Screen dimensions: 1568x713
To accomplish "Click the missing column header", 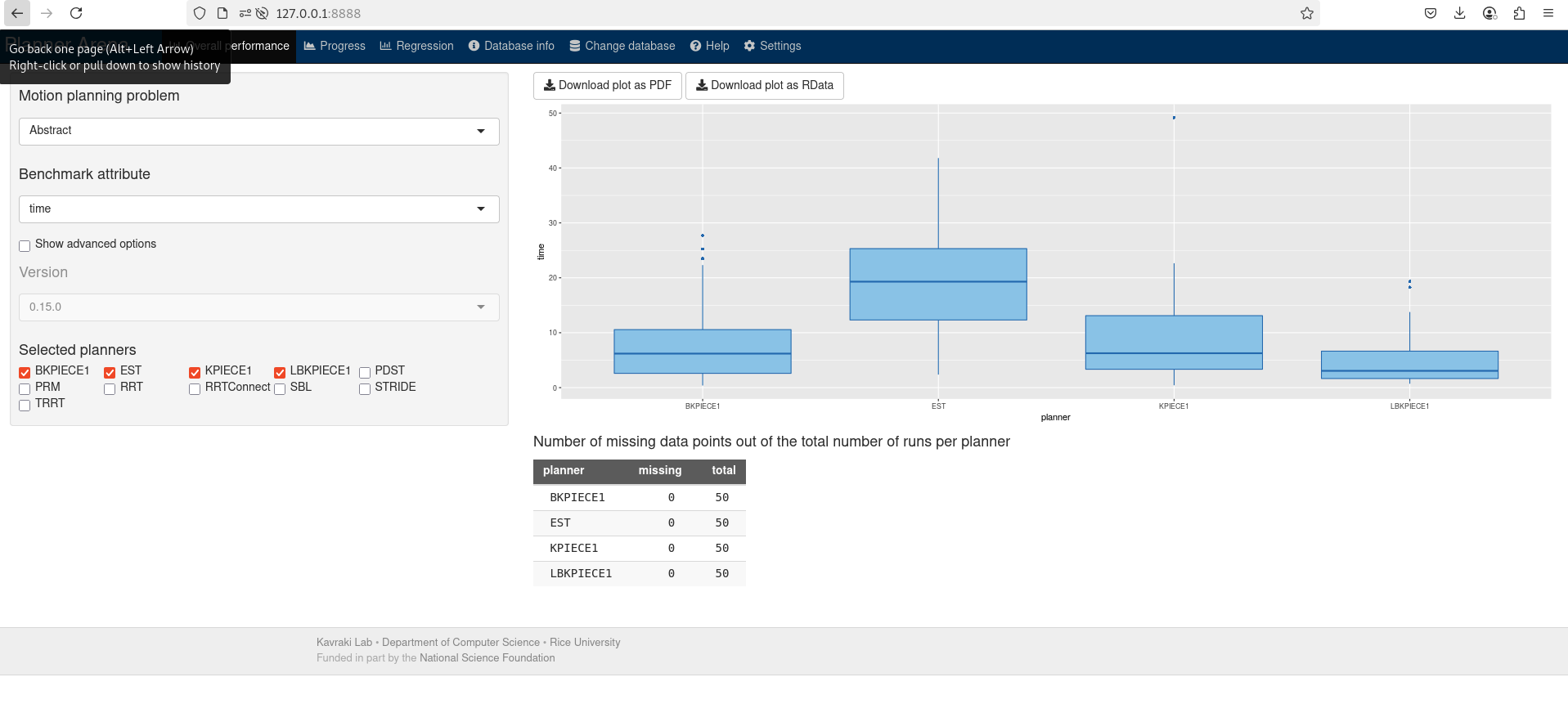I will (660, 471).
